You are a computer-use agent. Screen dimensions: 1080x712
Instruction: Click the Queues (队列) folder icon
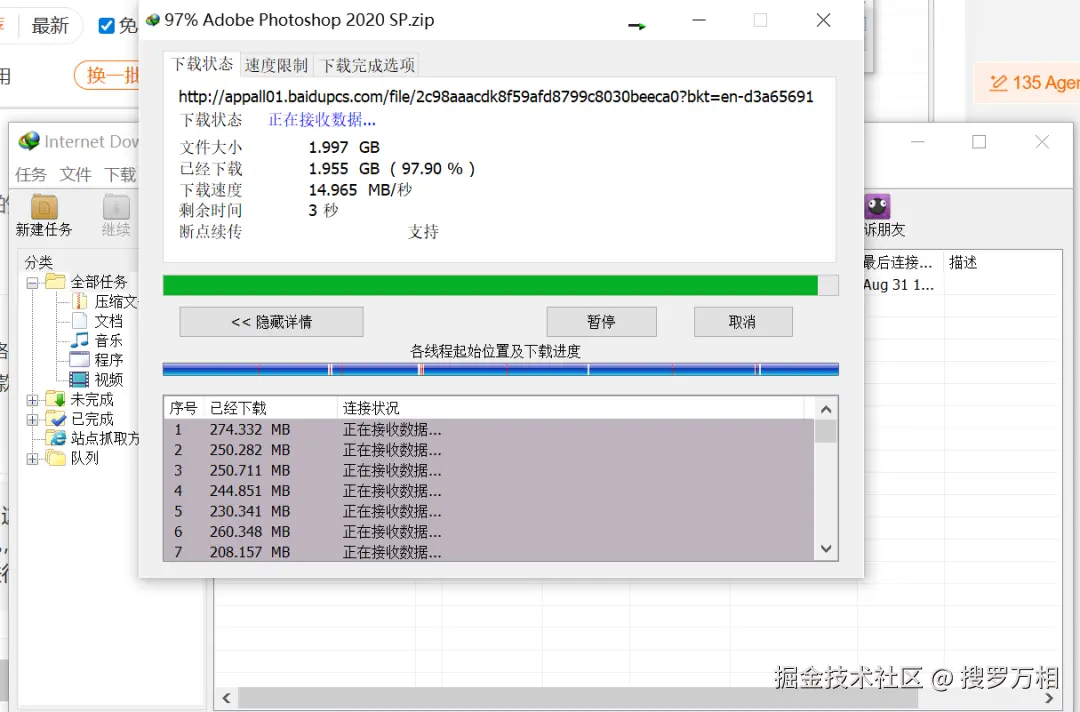(x=56, y=457)
